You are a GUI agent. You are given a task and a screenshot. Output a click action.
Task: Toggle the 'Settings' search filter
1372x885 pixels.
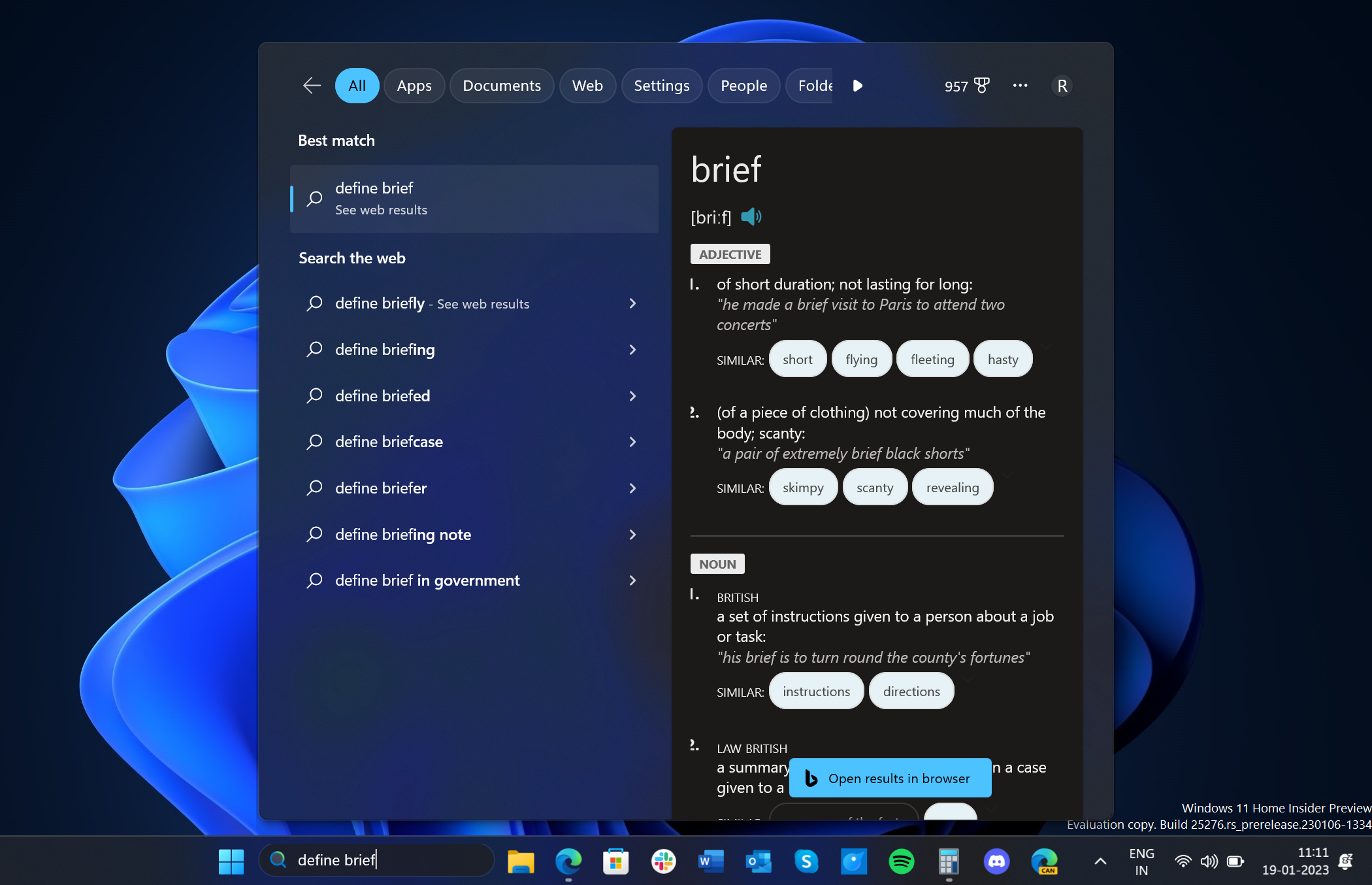660,85
